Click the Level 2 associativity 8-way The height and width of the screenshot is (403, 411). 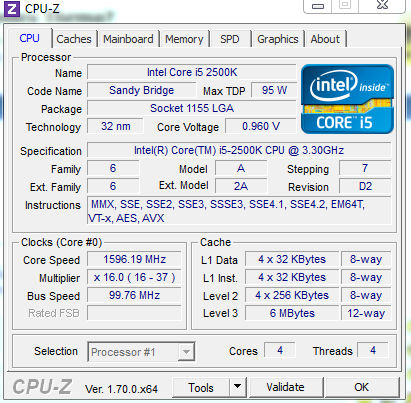pyautogui.click(x=366, y=295)
